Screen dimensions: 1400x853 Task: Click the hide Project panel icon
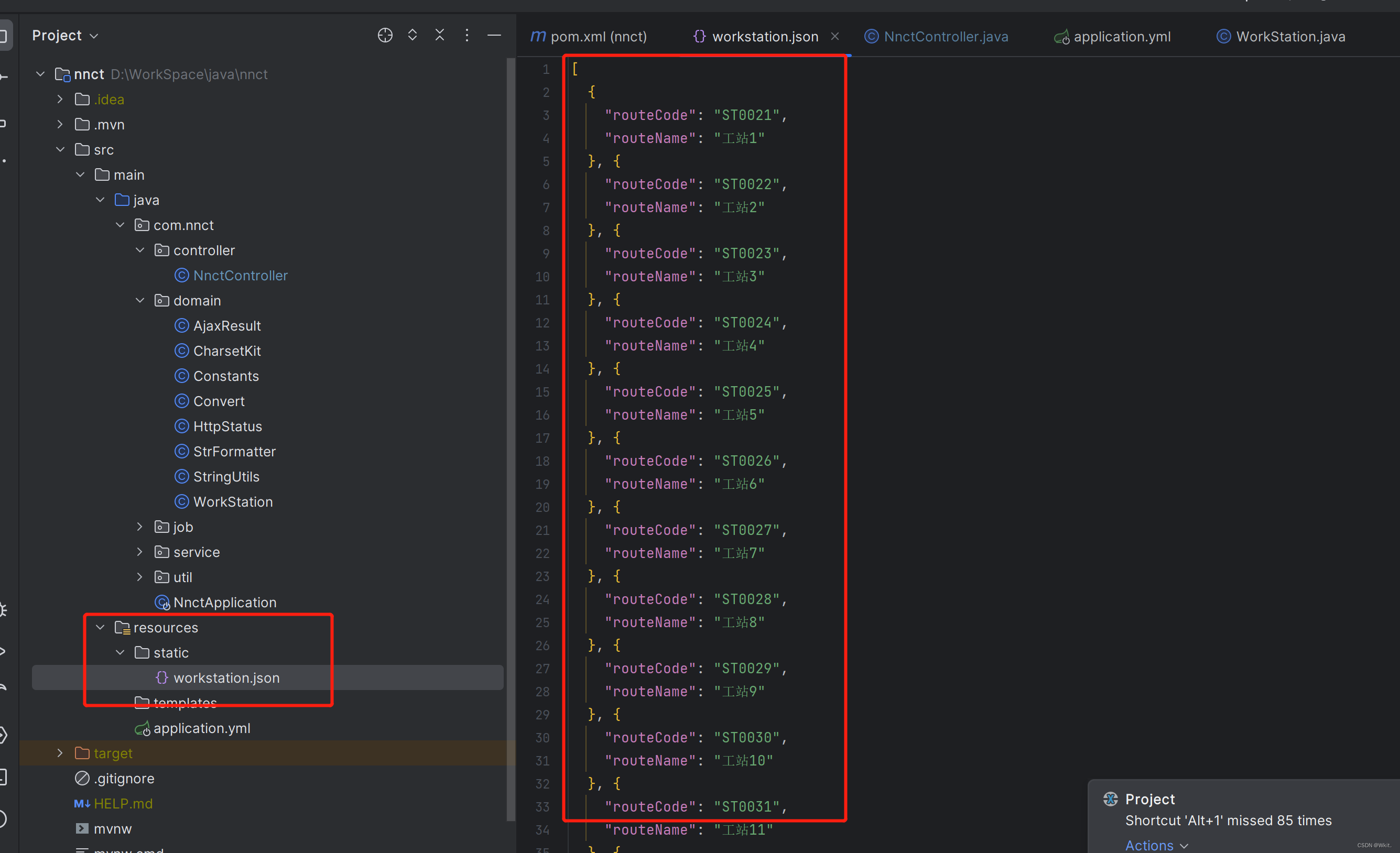(x=493, y=36)
